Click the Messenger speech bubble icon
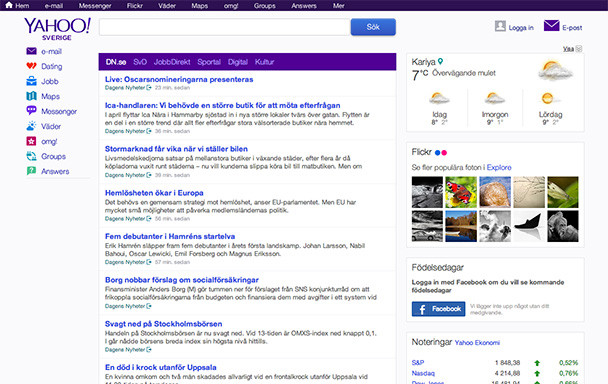The image size is (608, 384). (31, 111)
